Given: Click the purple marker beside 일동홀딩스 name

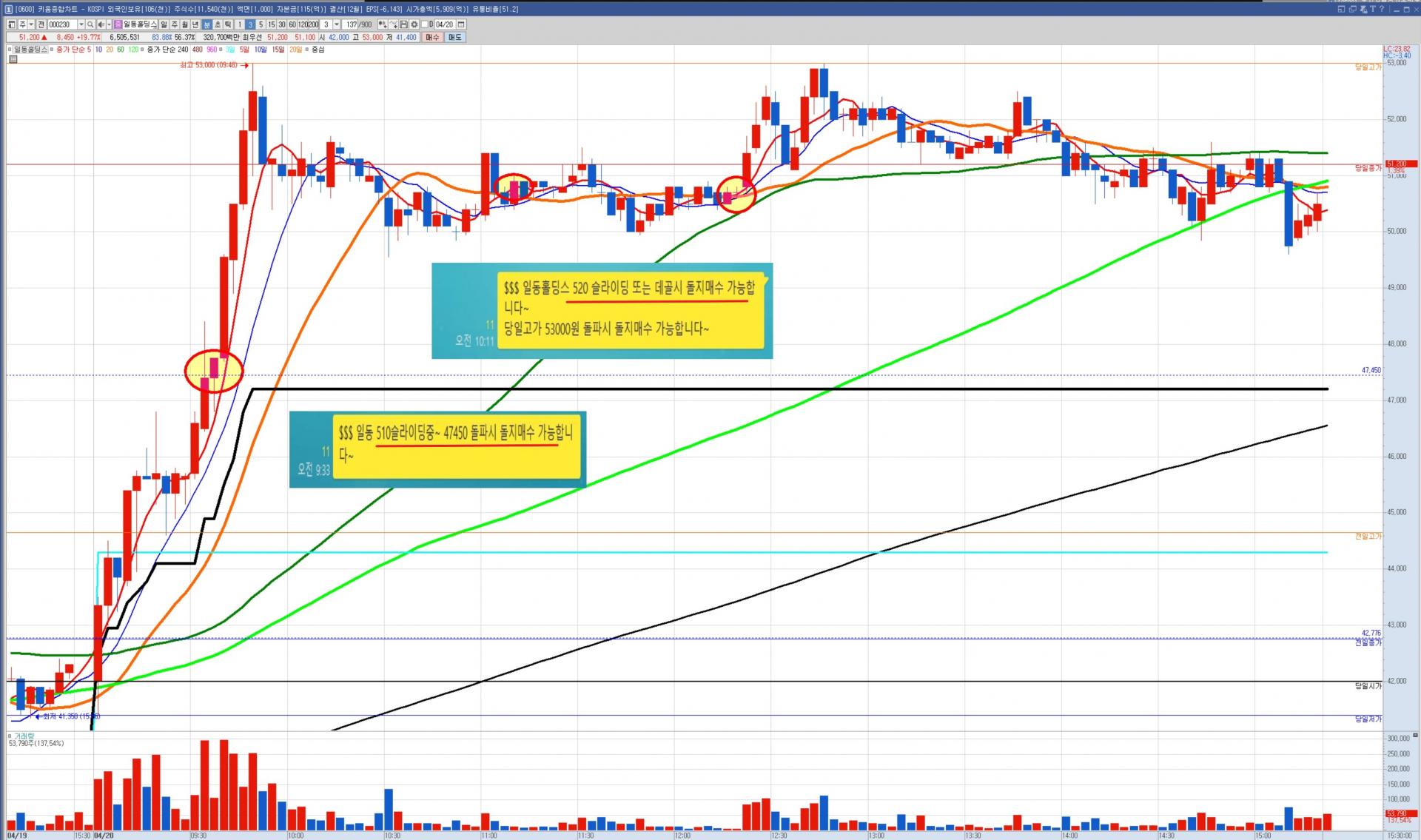Looking at the screenshot, I should pyautogui.click(x=118, y=24).
